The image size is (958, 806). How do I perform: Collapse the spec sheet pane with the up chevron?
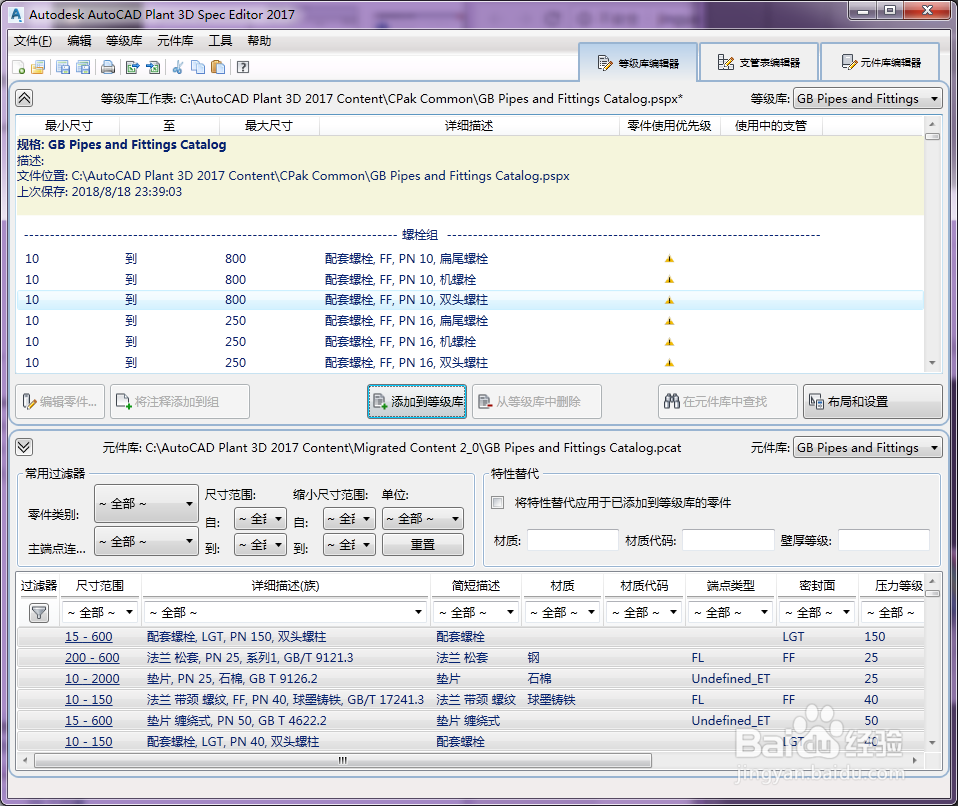24,98
